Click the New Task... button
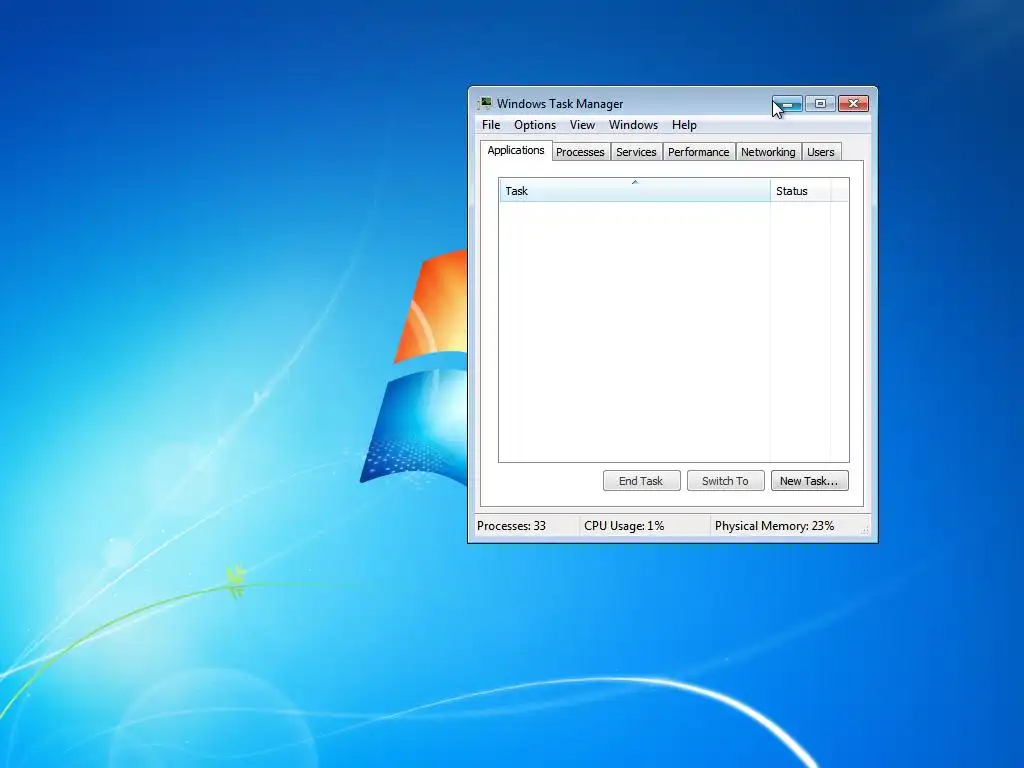 coord(809,481)
